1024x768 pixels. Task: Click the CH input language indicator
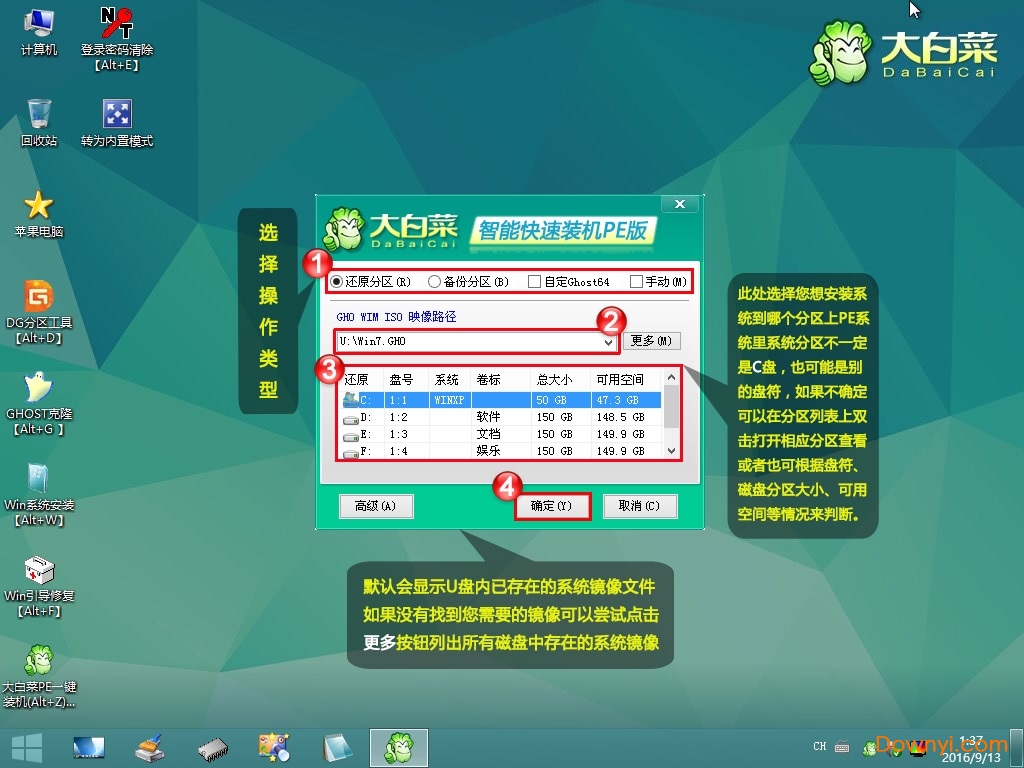818,746
